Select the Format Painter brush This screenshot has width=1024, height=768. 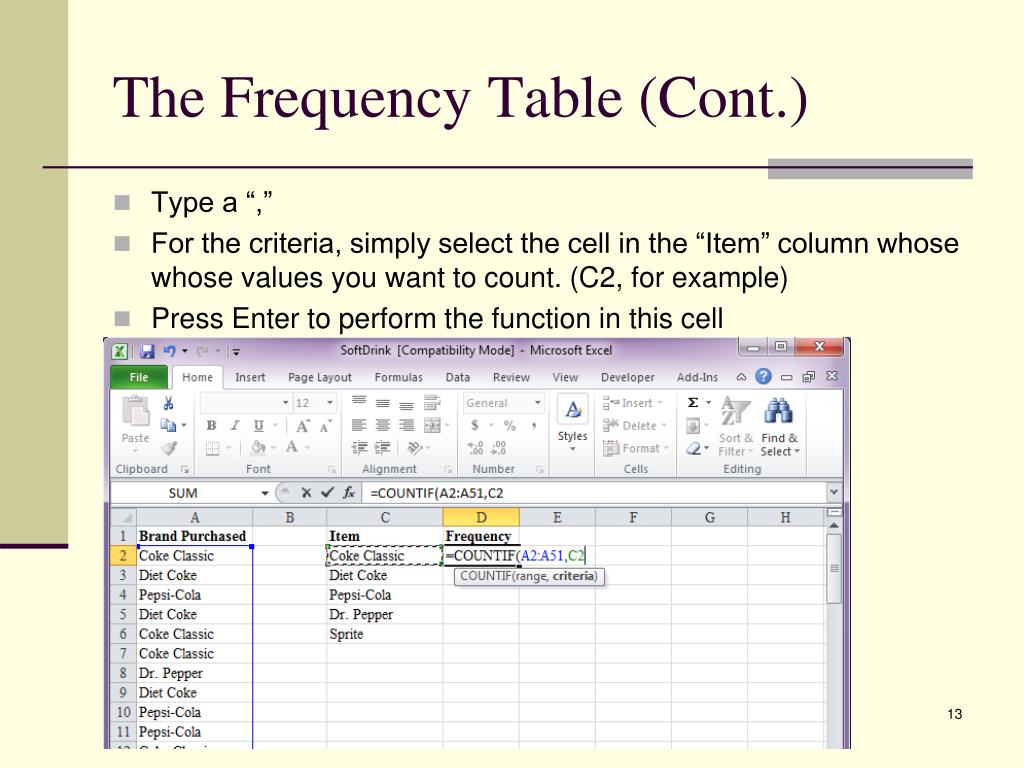pyautogui.click(x=169, y=448)
